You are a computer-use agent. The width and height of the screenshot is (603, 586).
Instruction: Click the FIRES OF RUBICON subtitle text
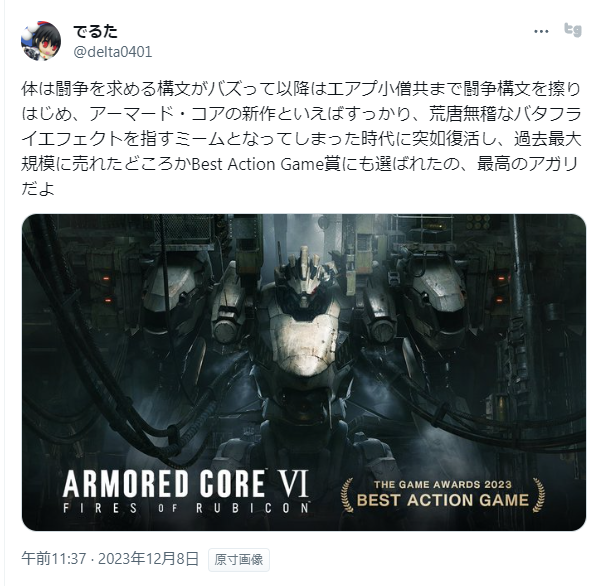pyautogui.click(x=186, y=508)
